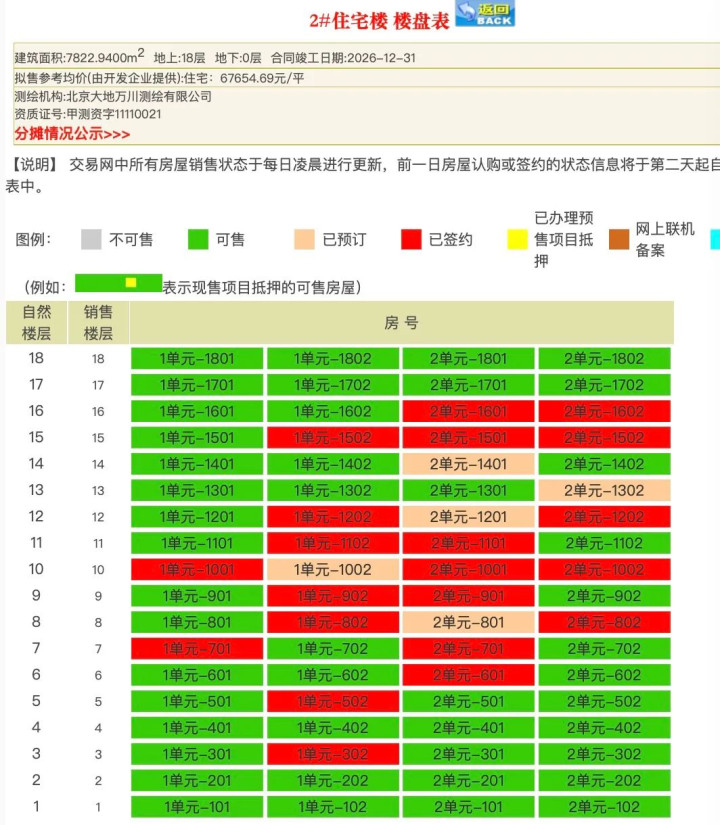
Task: Open room 1单元-901
Action: [x=197, y=596]
